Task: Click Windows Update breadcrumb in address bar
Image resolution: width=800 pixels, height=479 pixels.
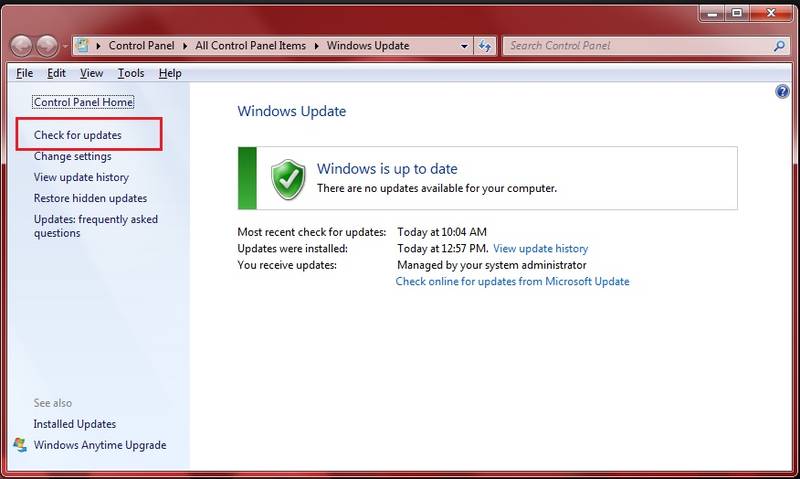Action: [368, 46]
